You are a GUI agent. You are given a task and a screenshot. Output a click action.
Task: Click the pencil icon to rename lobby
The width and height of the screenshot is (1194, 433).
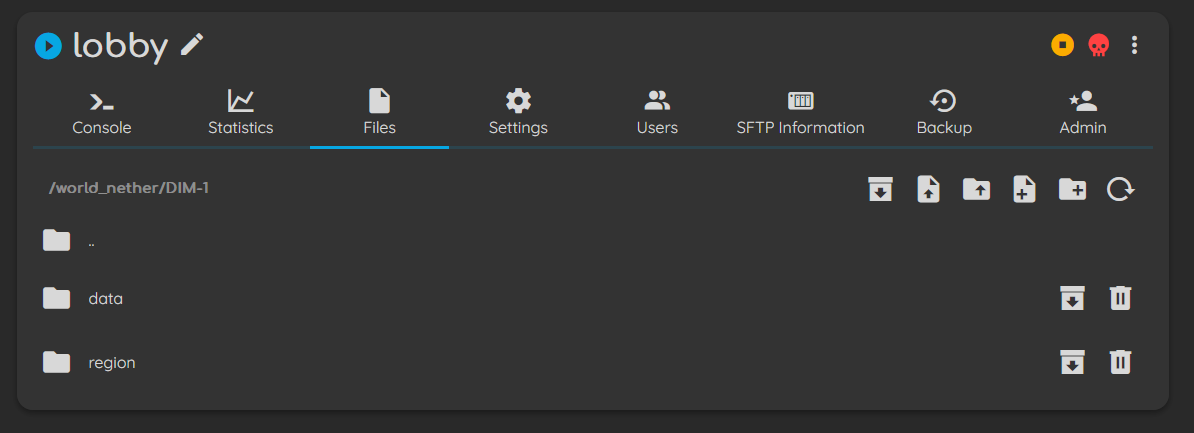point(192,45)
